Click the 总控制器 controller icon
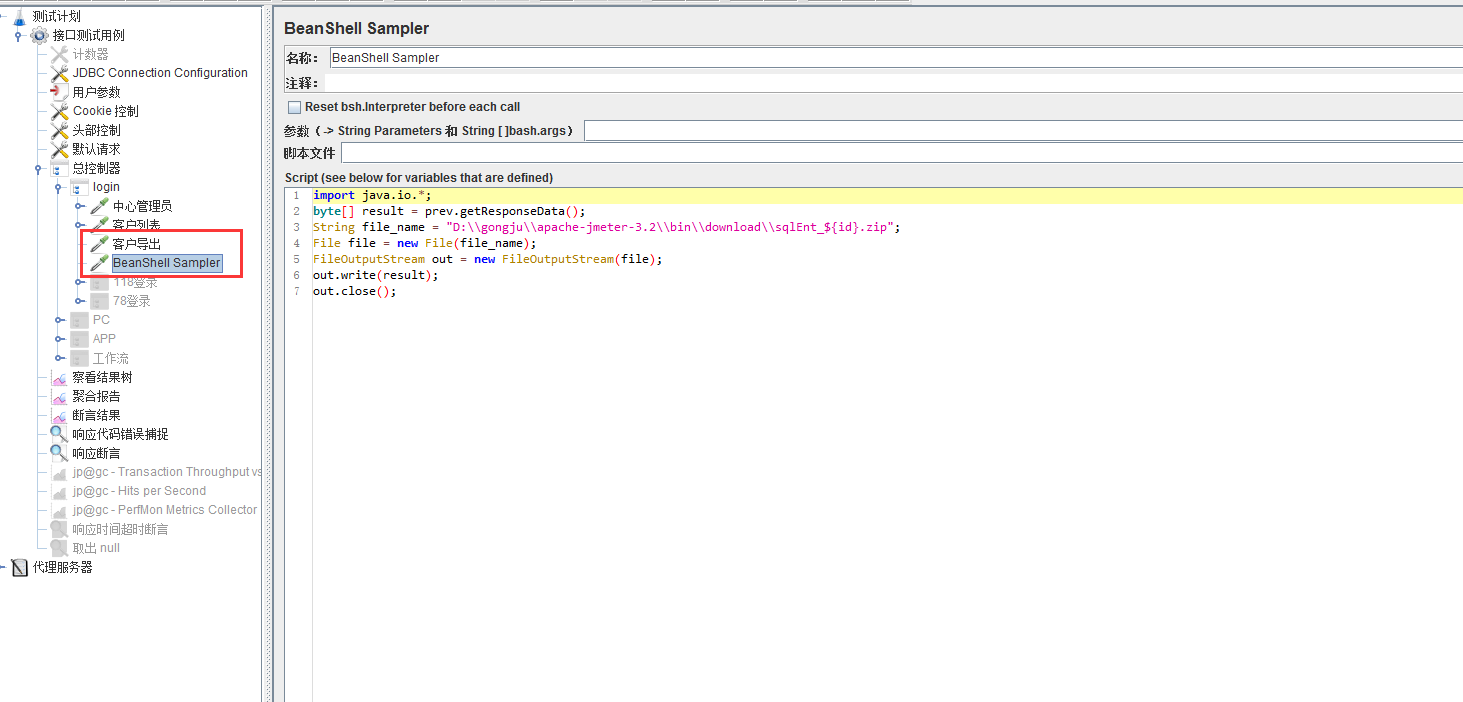Screen dimensions: 1463x702 click(60, 168)
